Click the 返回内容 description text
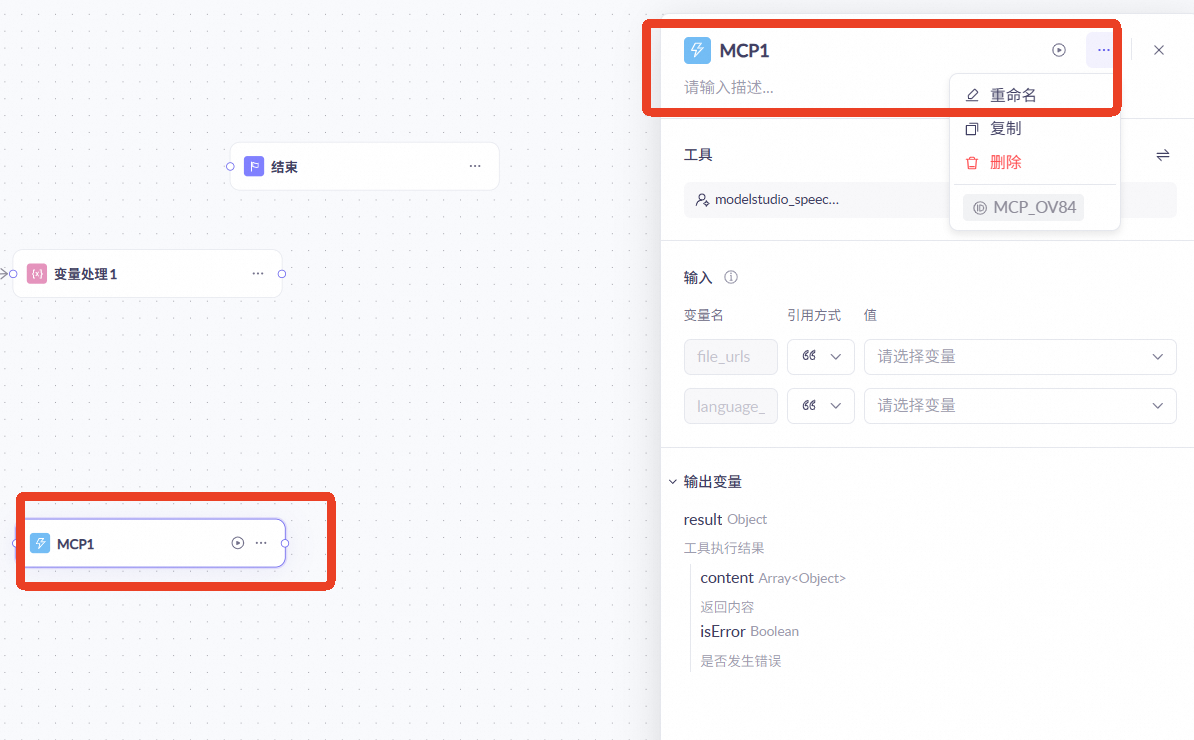 coord(727,607)
